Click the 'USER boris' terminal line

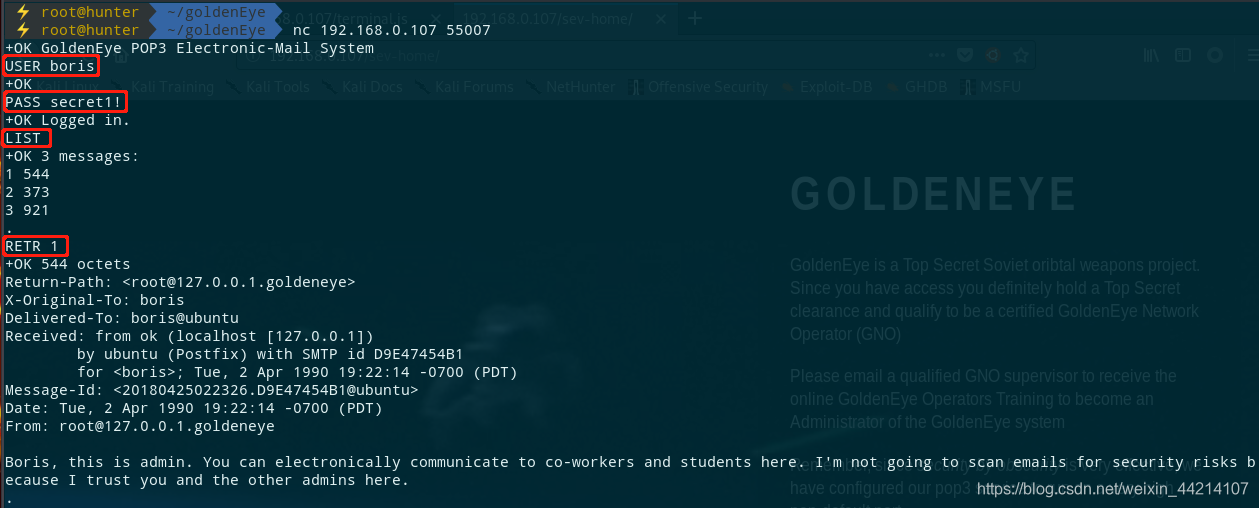50,66
